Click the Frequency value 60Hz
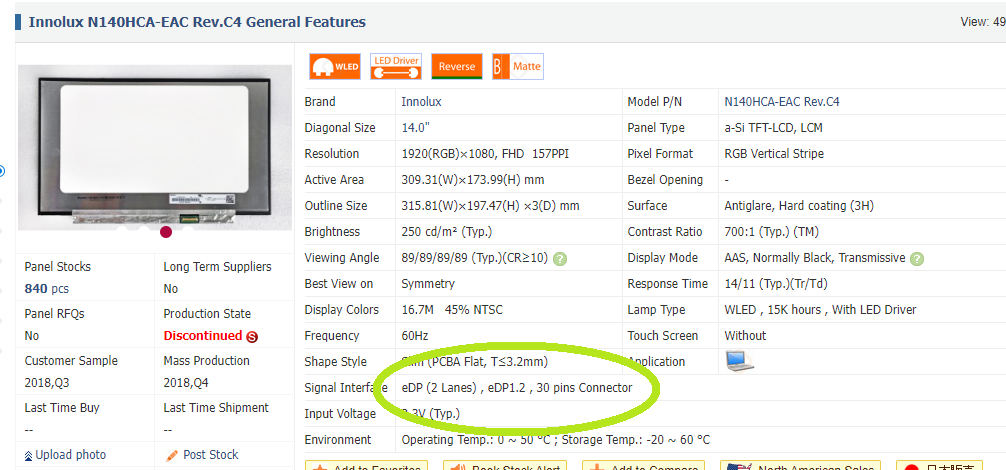Image resolution: width=1006 pixels, height=470 pixels. [x=414, y=335]
